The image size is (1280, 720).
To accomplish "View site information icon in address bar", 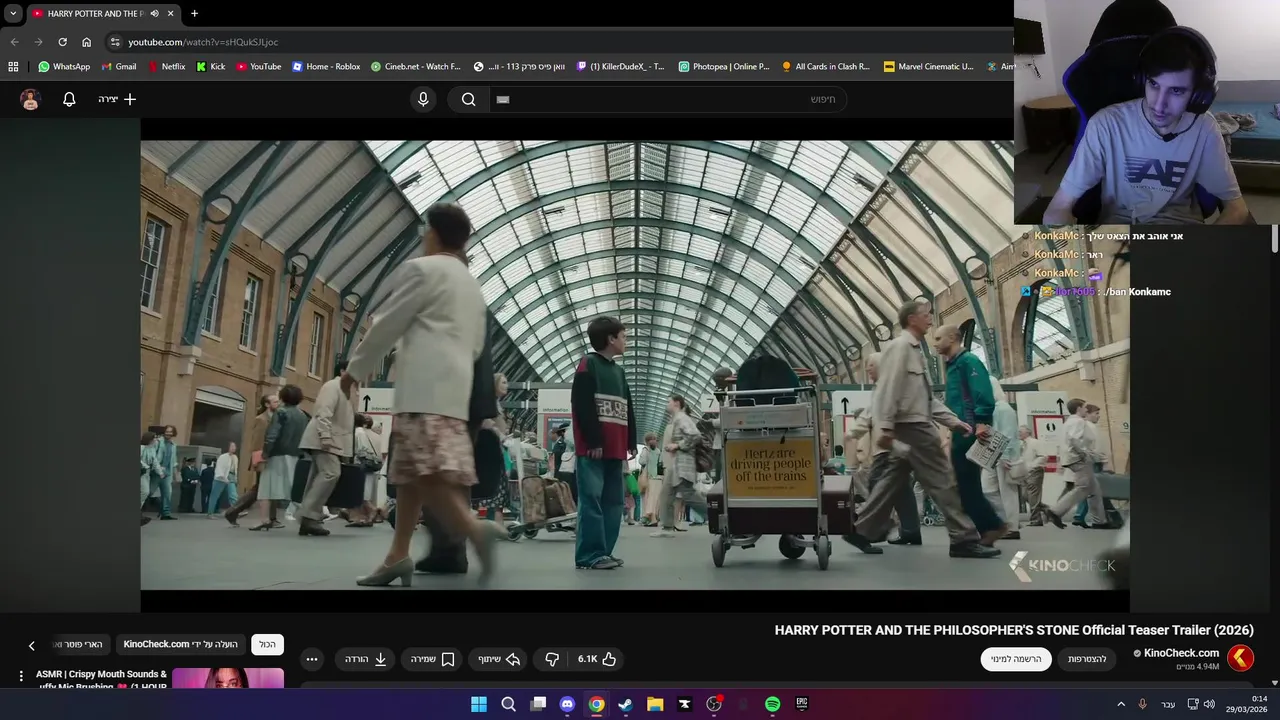I will (x=115, y=42).
